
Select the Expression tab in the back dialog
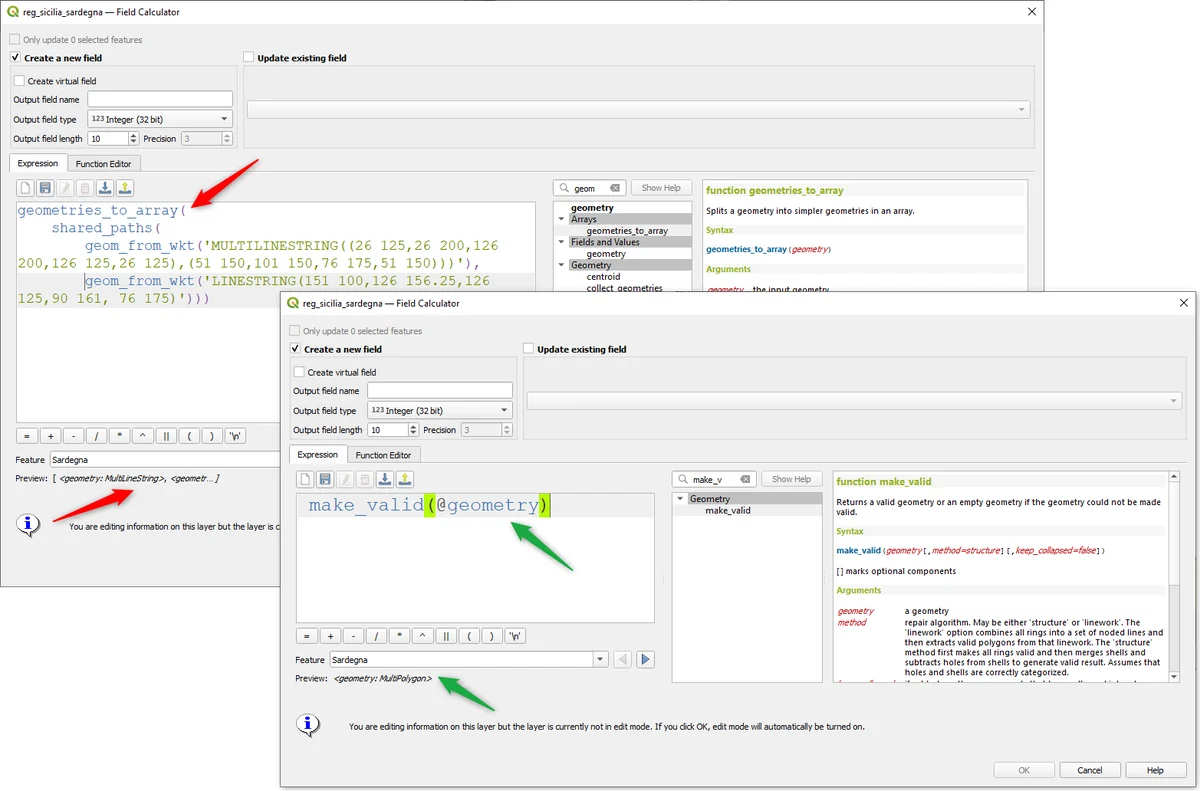[x=38, y=164]
